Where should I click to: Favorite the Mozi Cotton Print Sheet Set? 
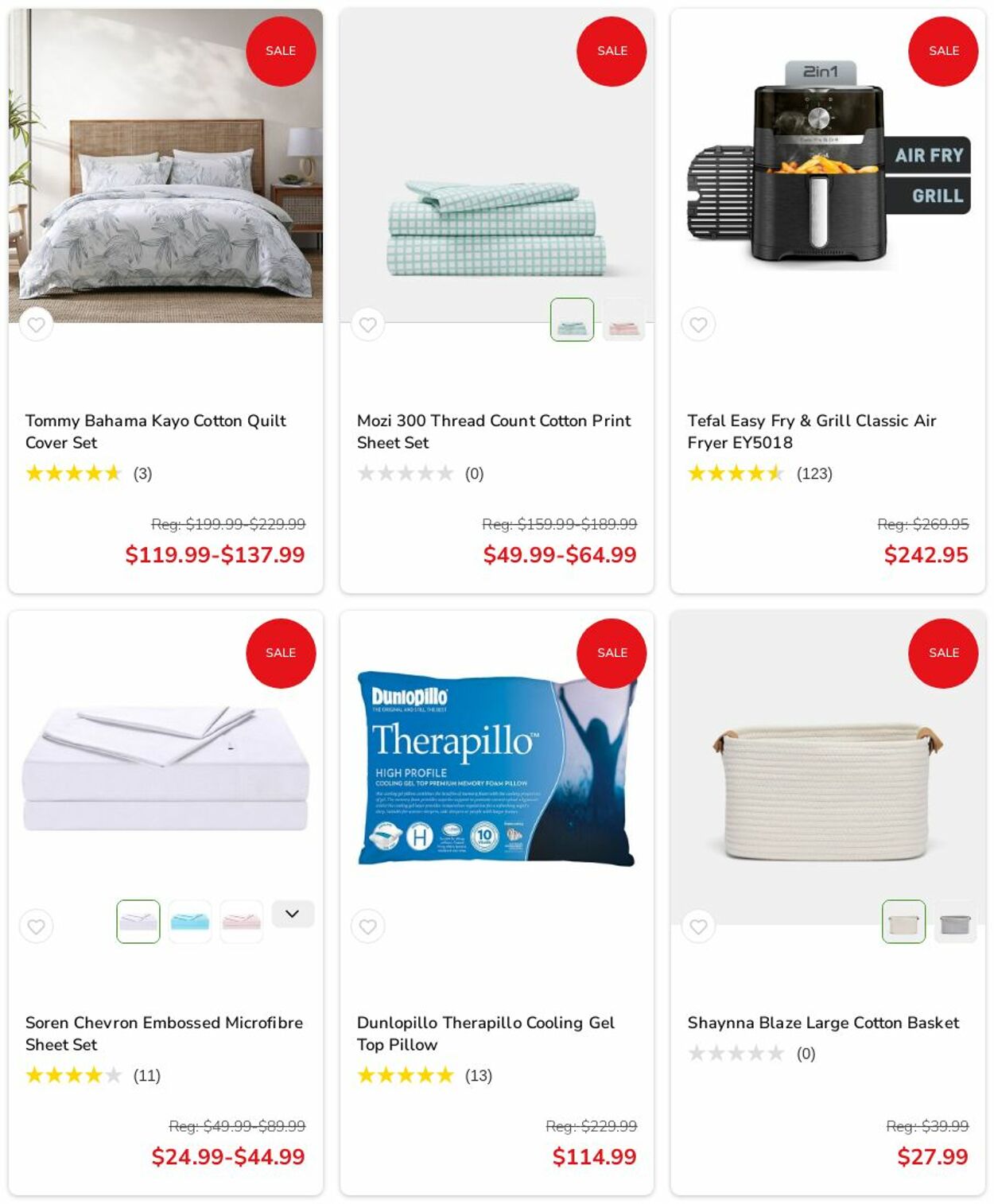(367, 324)
